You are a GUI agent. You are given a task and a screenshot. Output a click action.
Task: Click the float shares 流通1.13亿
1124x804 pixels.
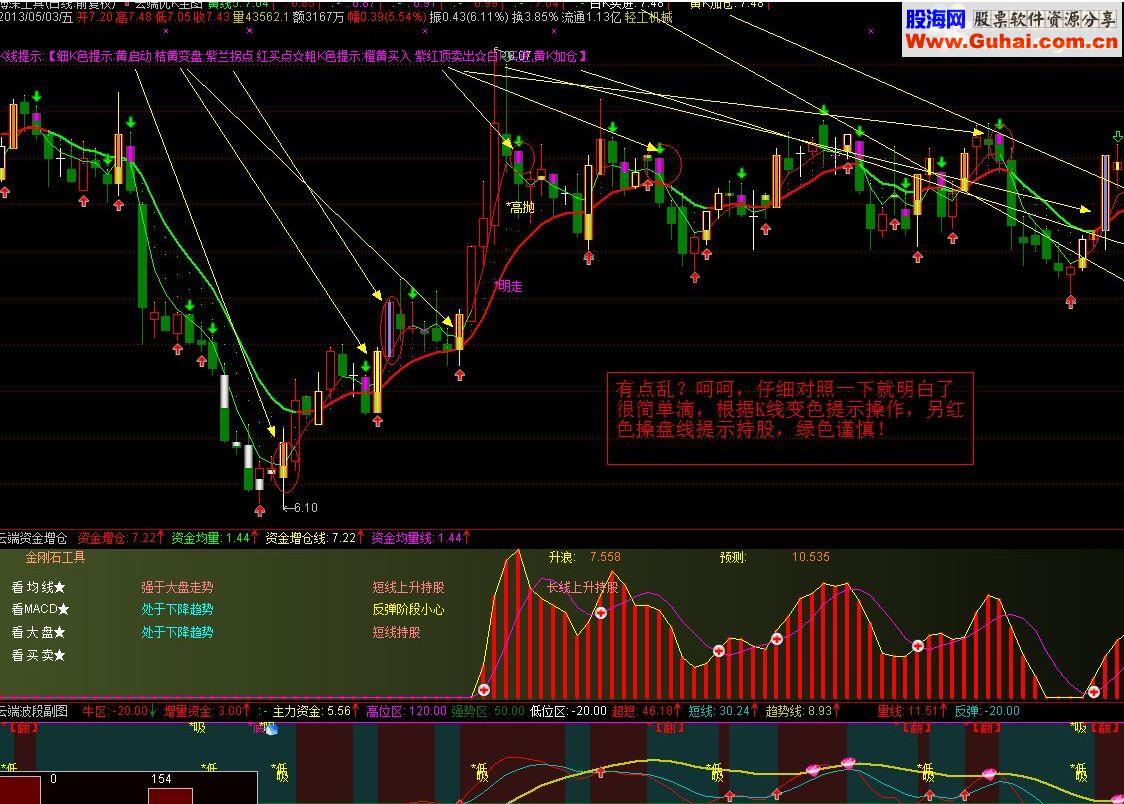[x=591, y=16]
